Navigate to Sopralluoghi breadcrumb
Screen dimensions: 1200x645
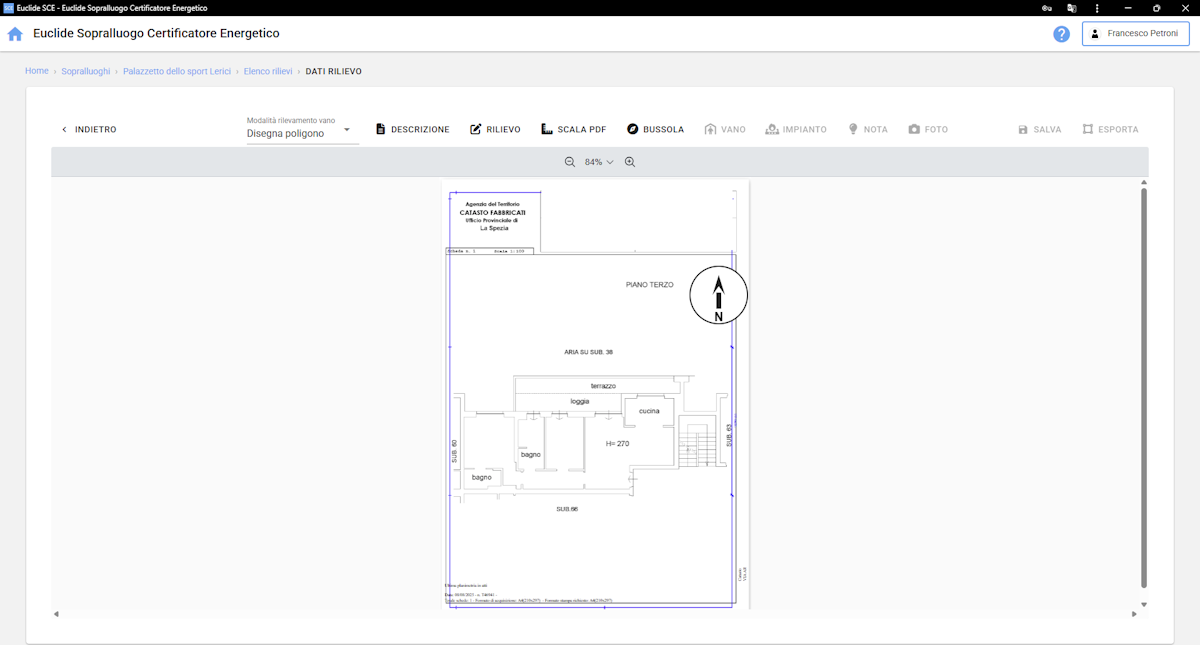pos(86,72)
